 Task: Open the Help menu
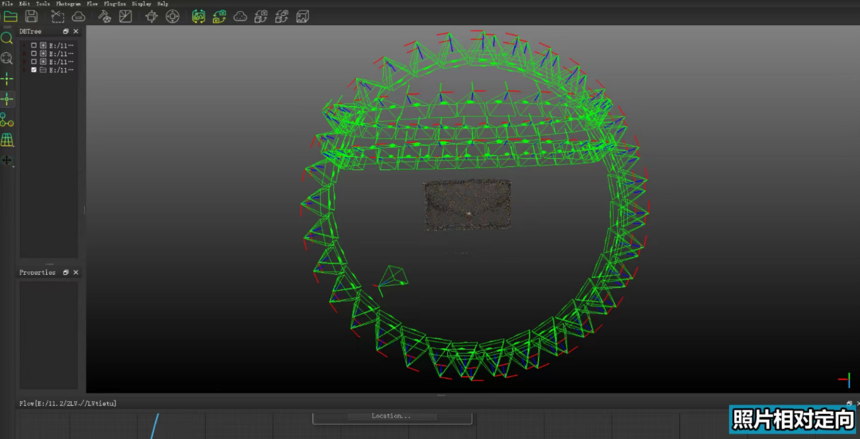[163, 4]
